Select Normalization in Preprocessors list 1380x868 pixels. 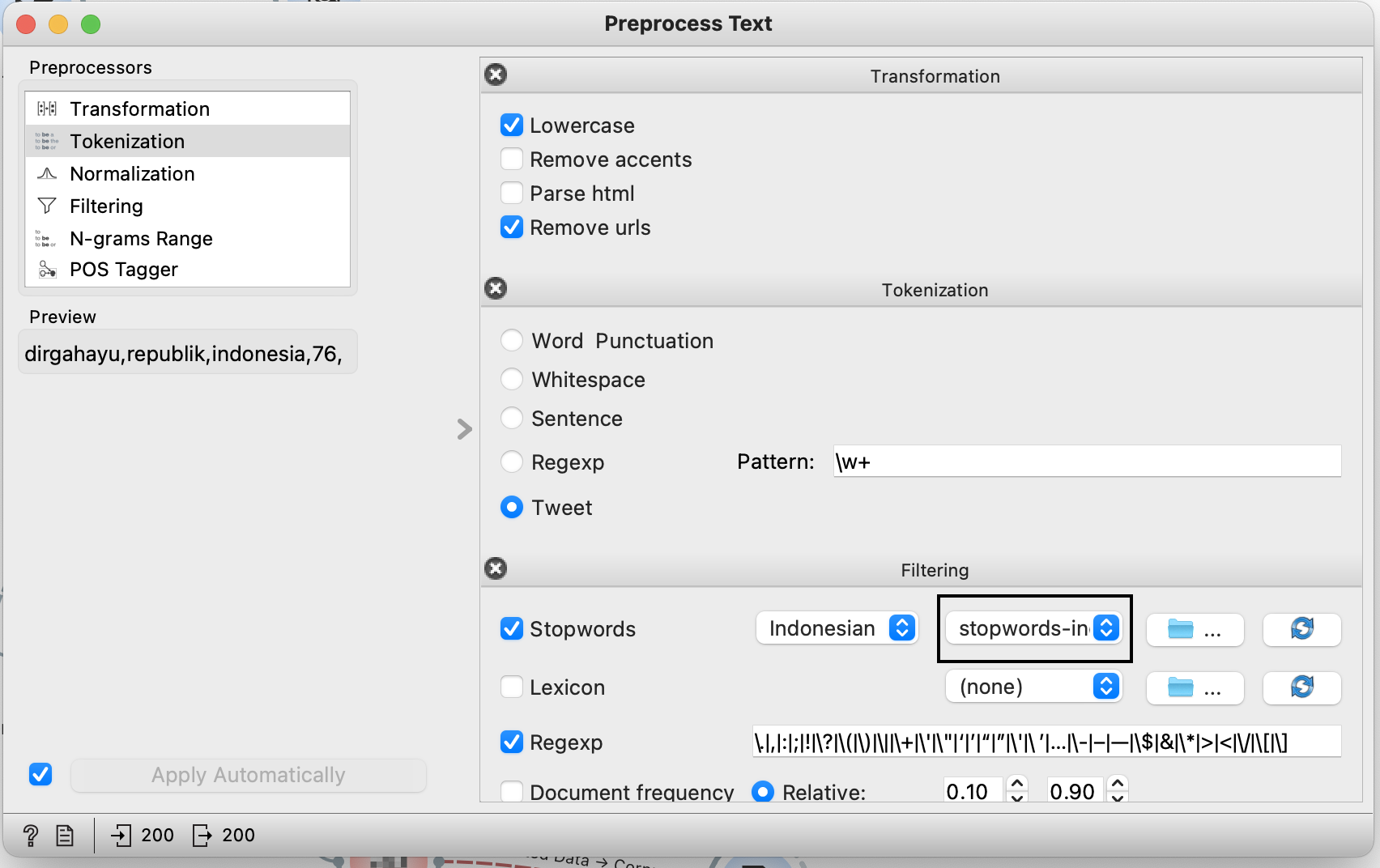(x=188, y=173)
